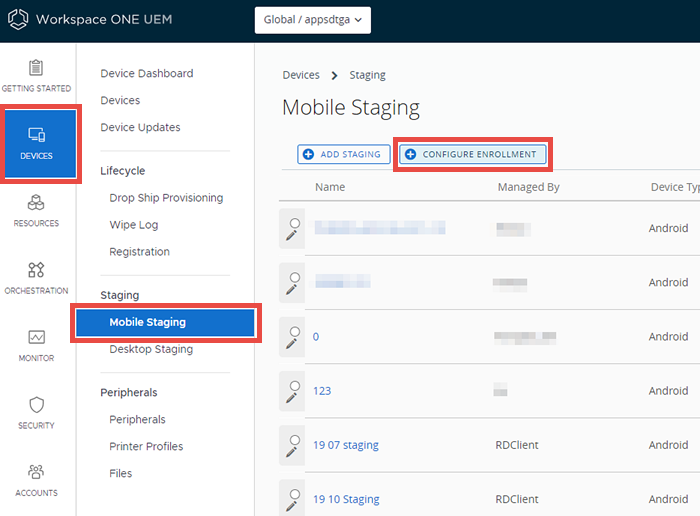
Task: Open the Security shield icon
Action: tap(36, 405)
